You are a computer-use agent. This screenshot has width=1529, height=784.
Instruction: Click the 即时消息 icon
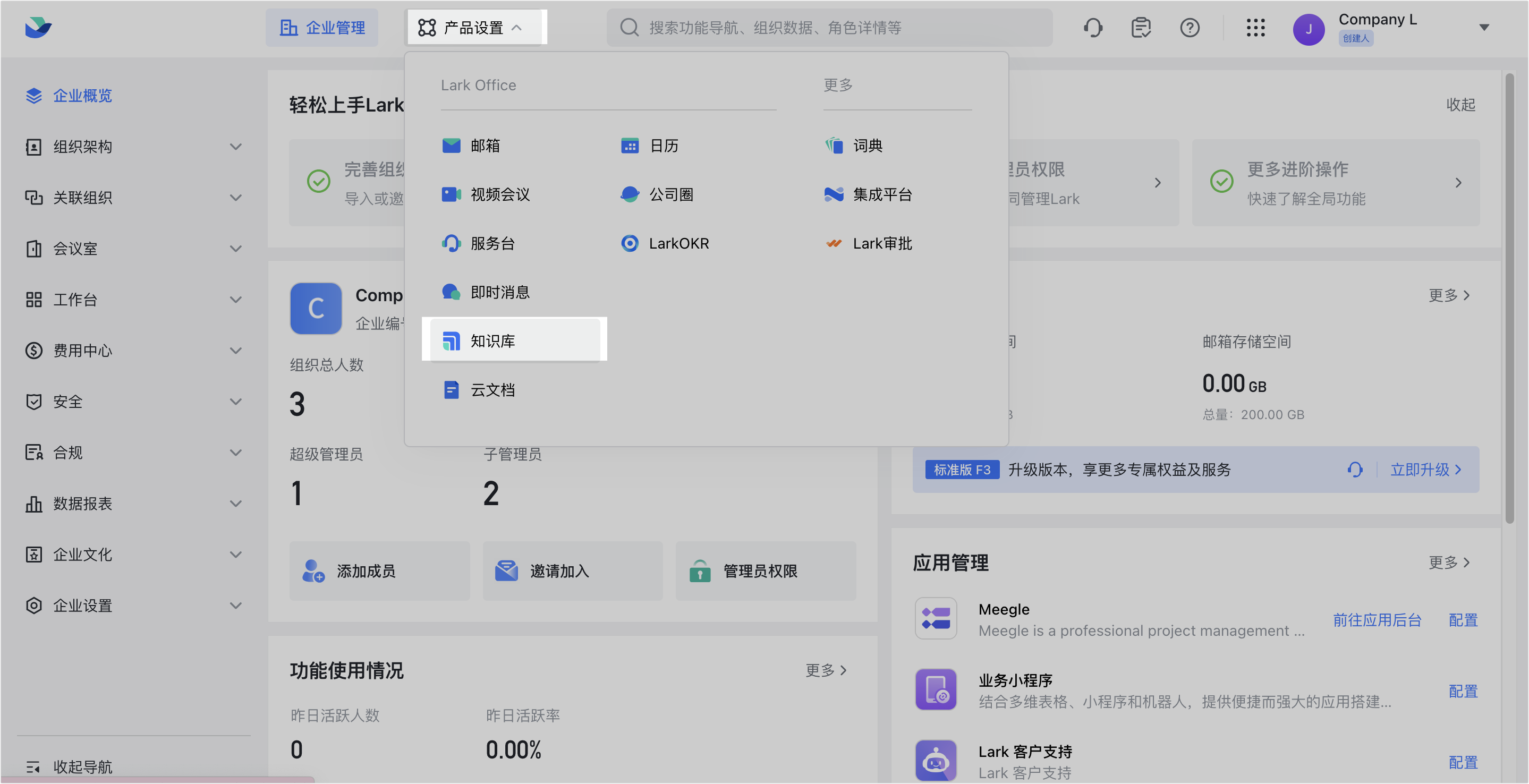[x=451, y=292]
